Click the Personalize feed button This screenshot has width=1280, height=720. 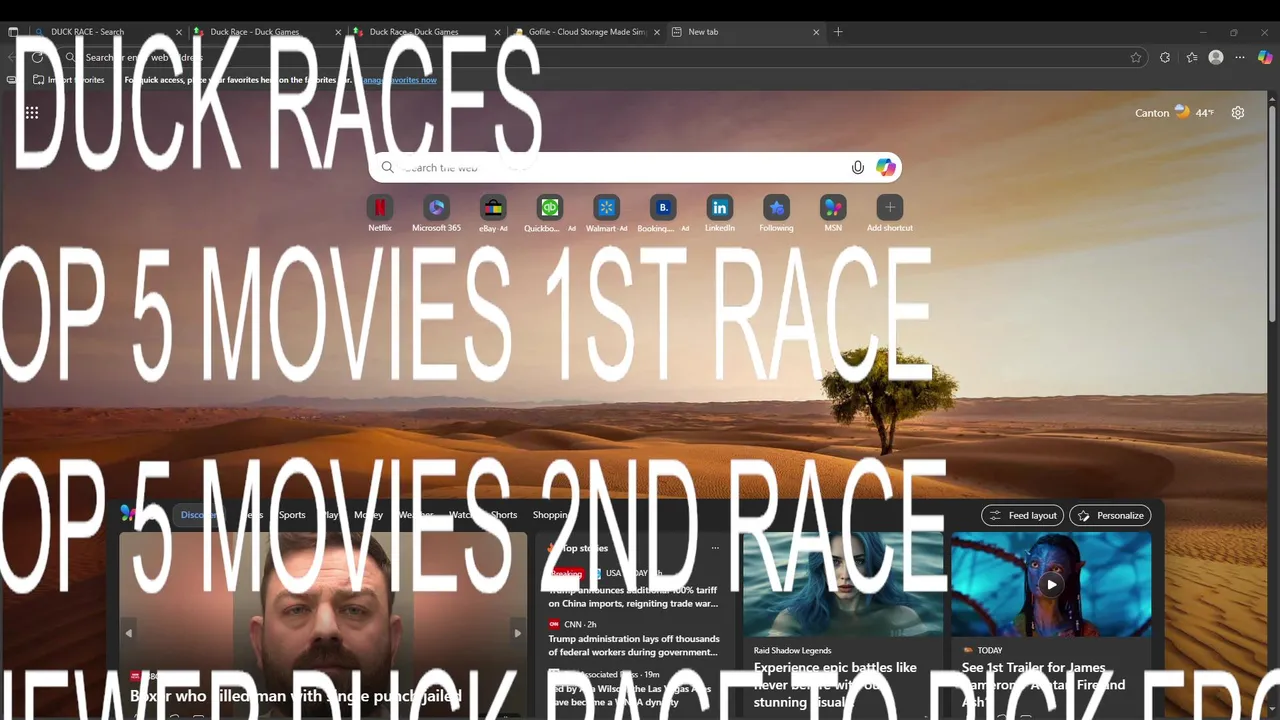[x=1110, y=515]
